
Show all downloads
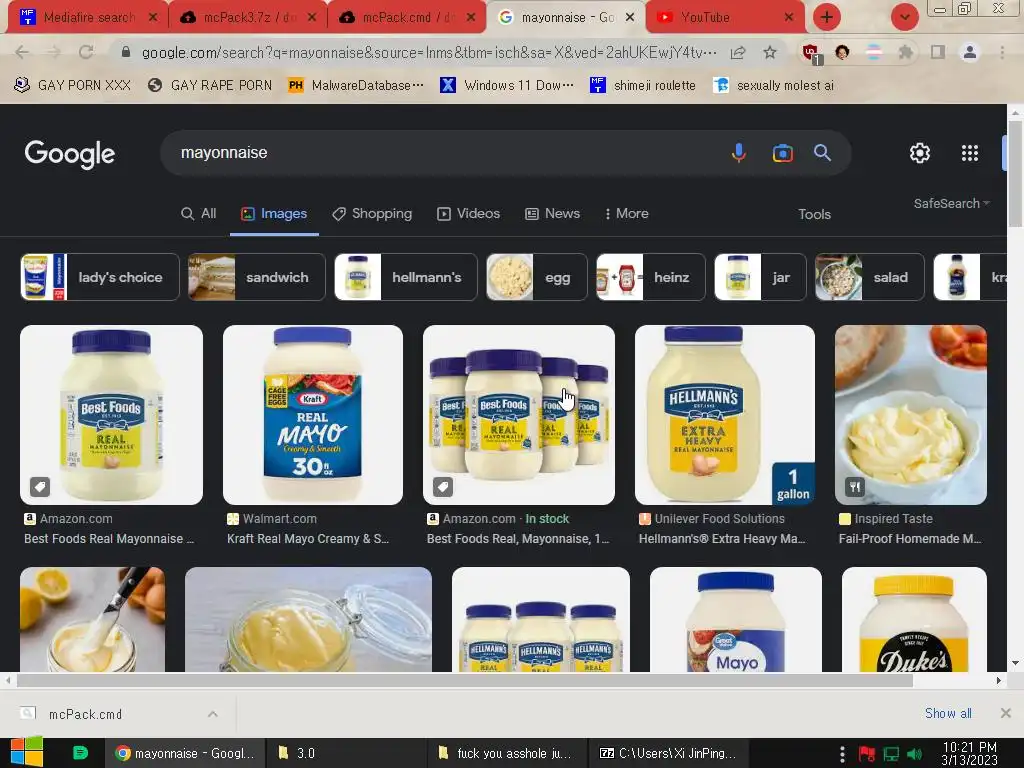948,713
